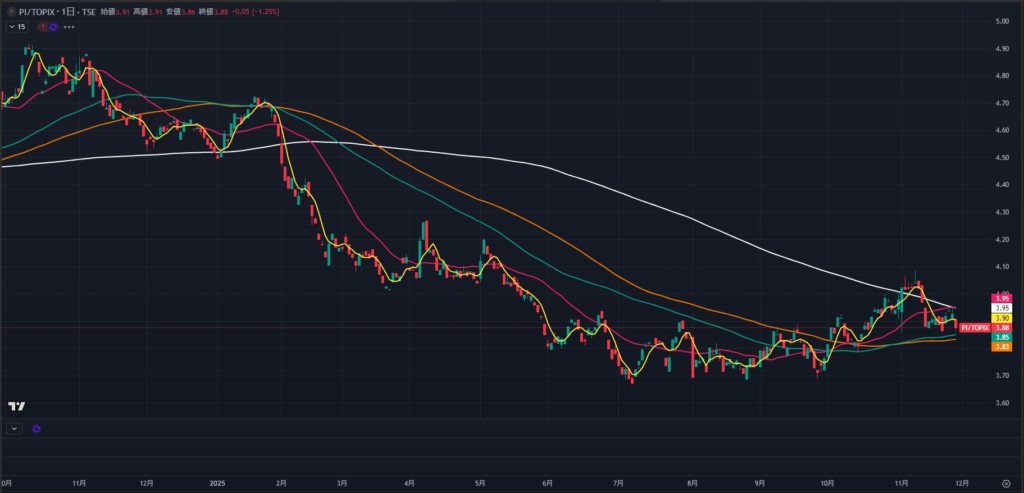This screenshot has height=493, width=1024.
Task: Click the yellow 3.90 price tag
Action: pyautogui.click(x=1003, y=318)
